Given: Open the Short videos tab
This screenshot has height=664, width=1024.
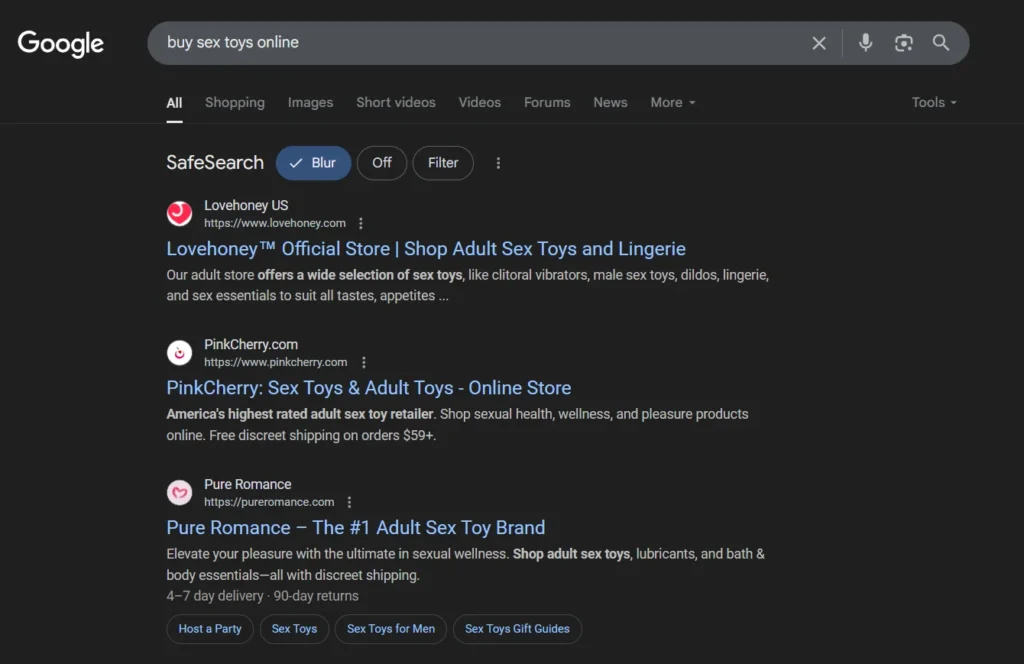Looking at the screenshot, I should 396,103.
